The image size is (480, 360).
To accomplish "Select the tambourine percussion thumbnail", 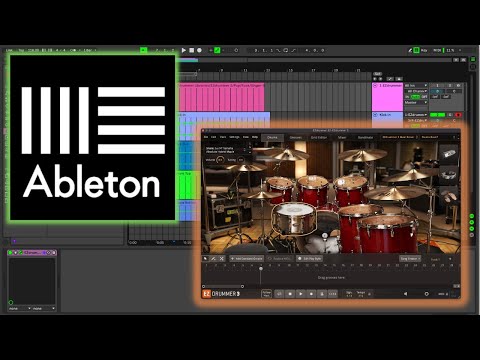I will click(449, 175).
